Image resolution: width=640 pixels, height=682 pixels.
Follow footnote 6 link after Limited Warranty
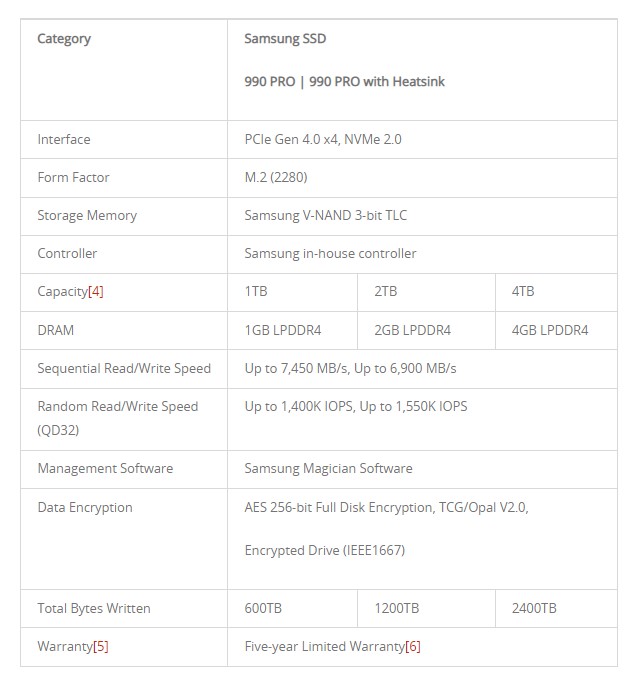coord(413,646)
